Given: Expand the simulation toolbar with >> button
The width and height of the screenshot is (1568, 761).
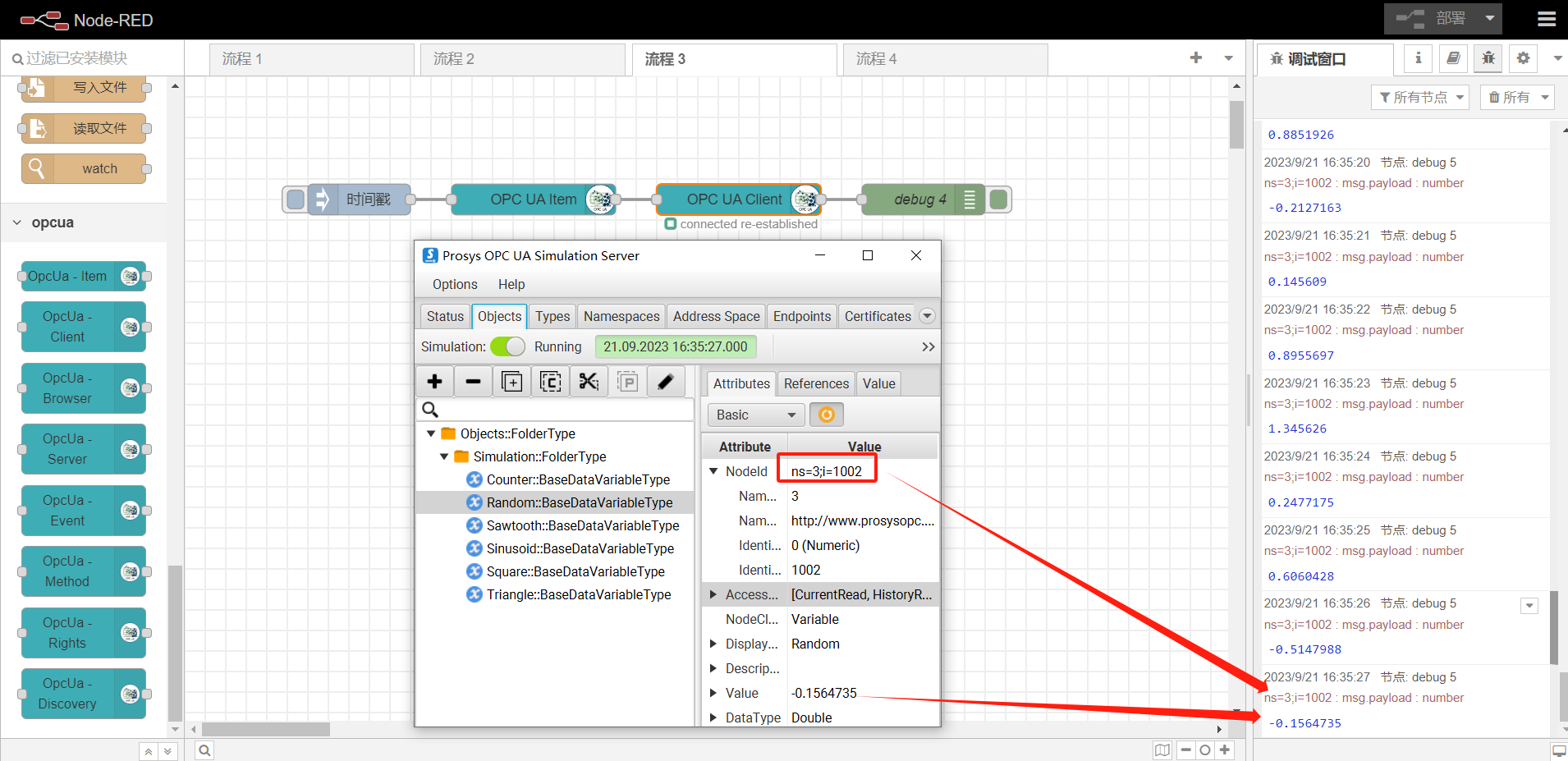Looking at the screenshot, I should click(x=928, y=346).
